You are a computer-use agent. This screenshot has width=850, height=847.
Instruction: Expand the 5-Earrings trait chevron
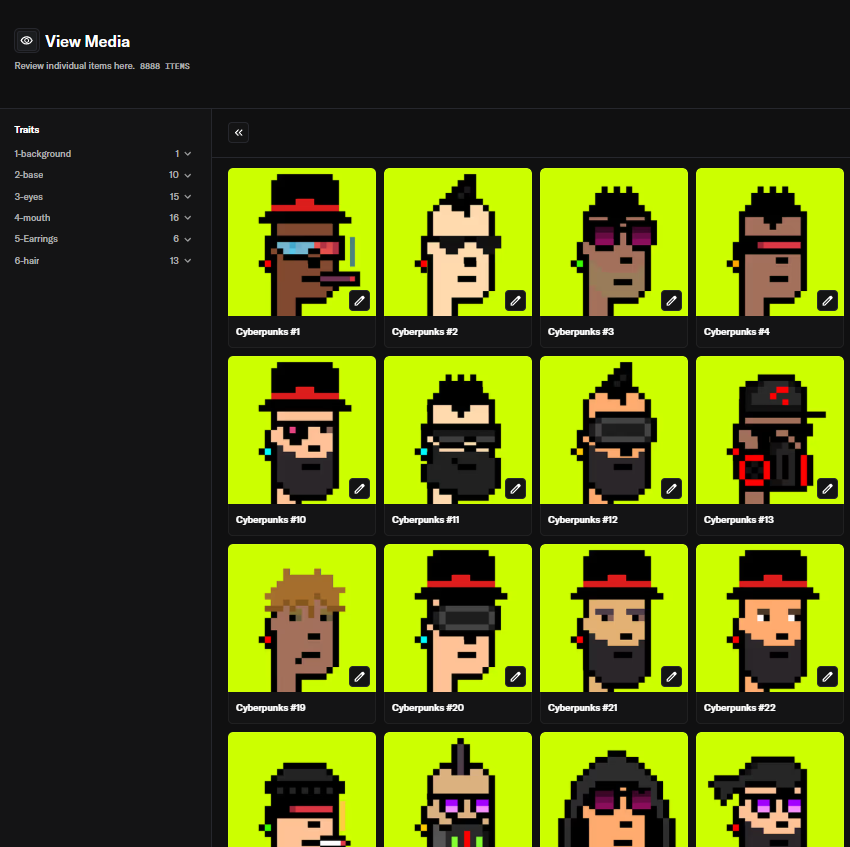click(188, 239)
